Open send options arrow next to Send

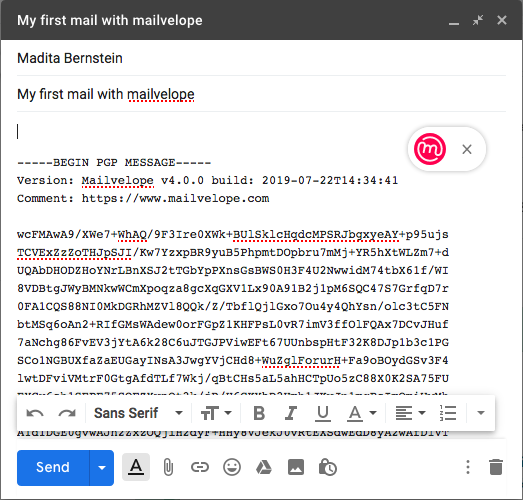[102, 468]
